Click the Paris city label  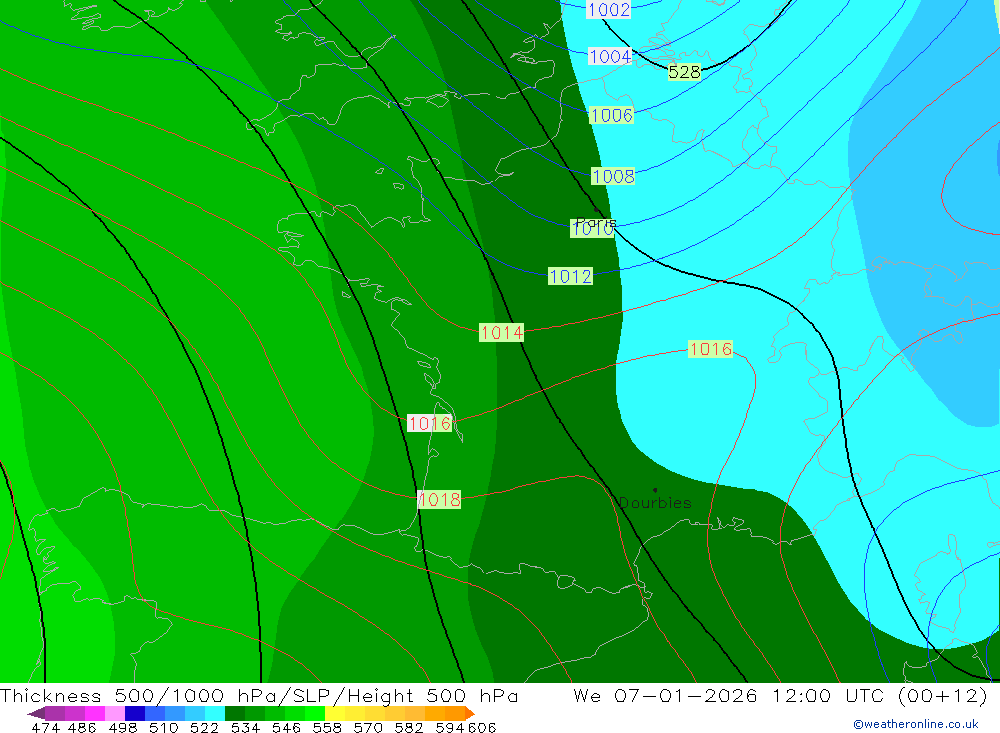[x=596, y=223]
